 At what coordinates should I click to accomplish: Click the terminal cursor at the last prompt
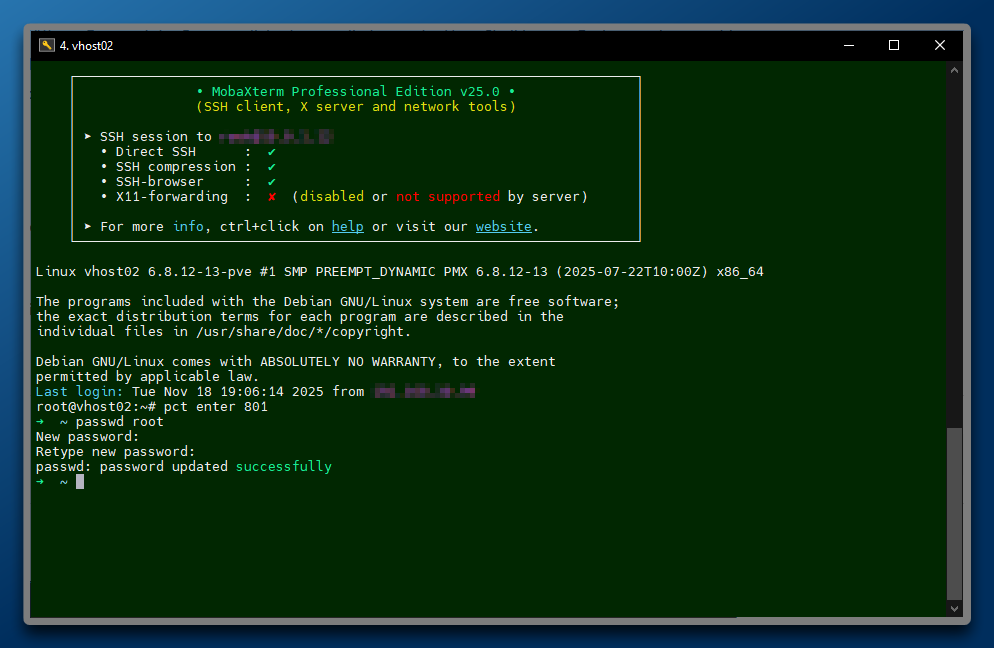(x=80, y=482)
